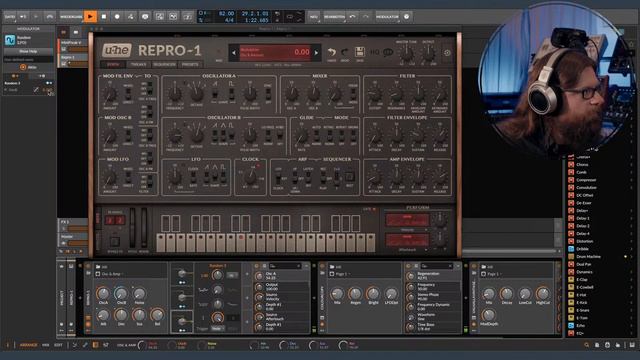640x360 pixels.
Task: Toggle Oscillator A sawtooth shape switch
Action: 215,93
